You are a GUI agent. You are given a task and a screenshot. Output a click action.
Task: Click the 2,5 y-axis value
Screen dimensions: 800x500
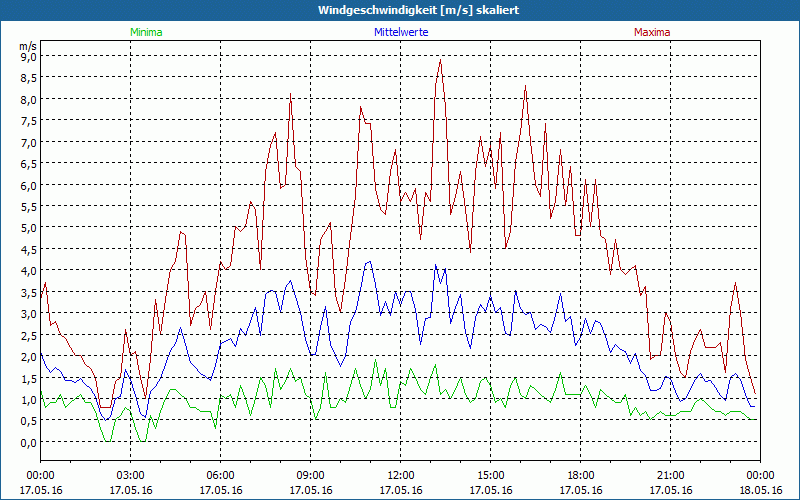coord(29,335)
